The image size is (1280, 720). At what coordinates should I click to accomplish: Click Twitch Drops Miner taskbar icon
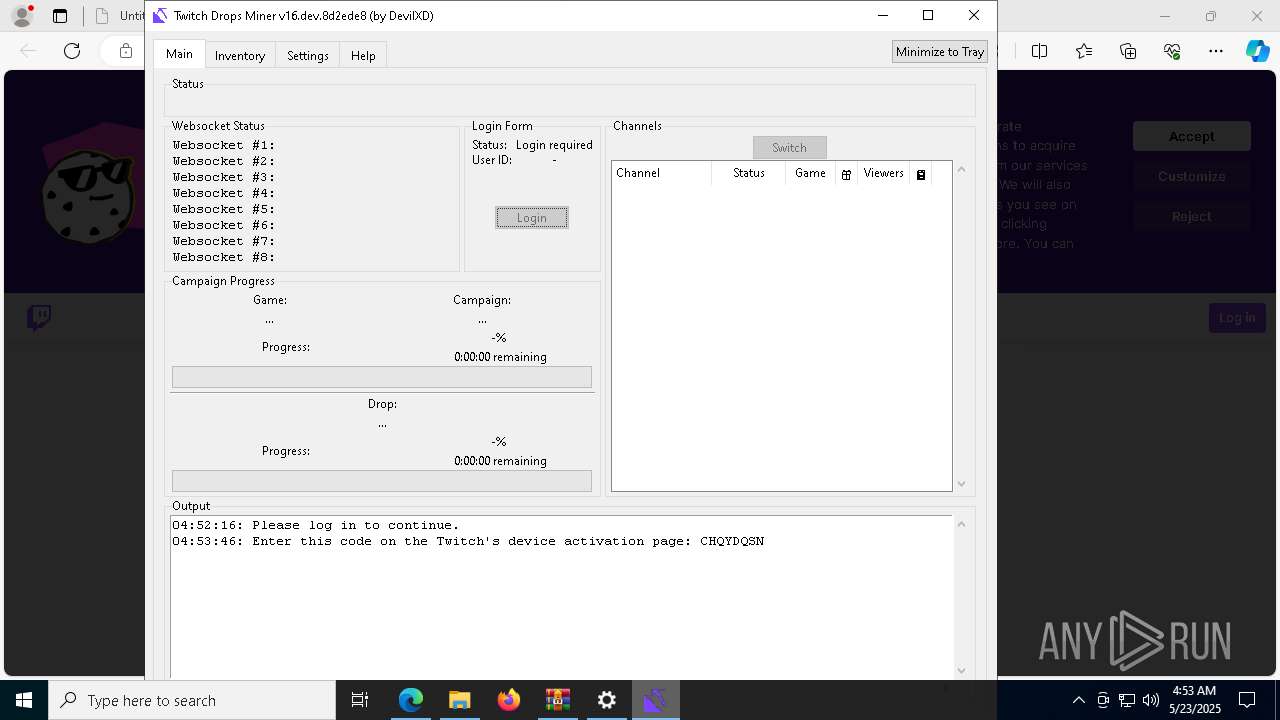(656, 700)
